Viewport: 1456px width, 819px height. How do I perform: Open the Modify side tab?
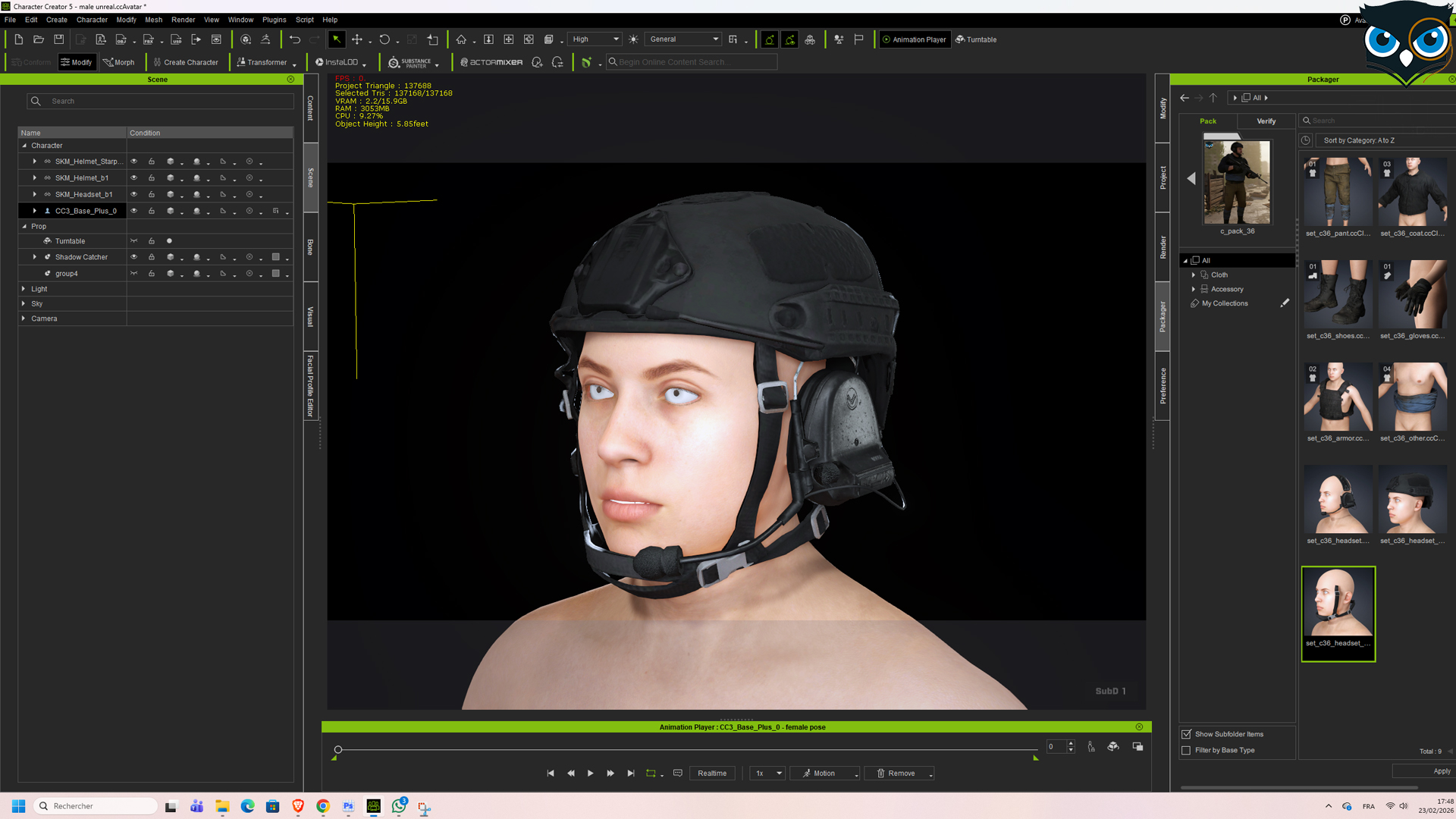pyautogui.click(x=1163, y=108)
